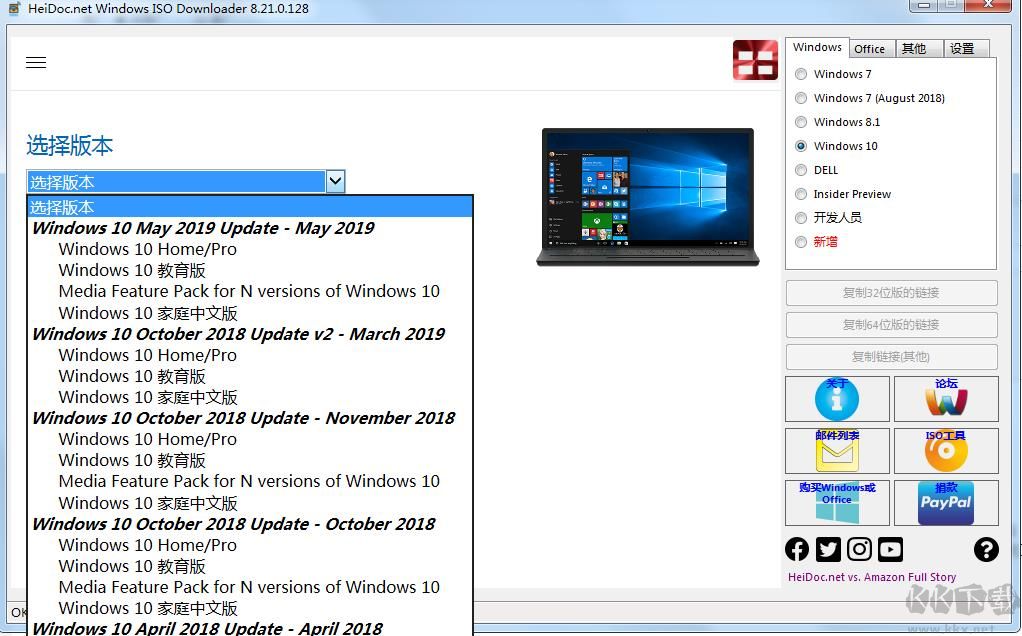Open the 设置 tab
Screen dimensions: 1022x636
click(x=961, y=47)
